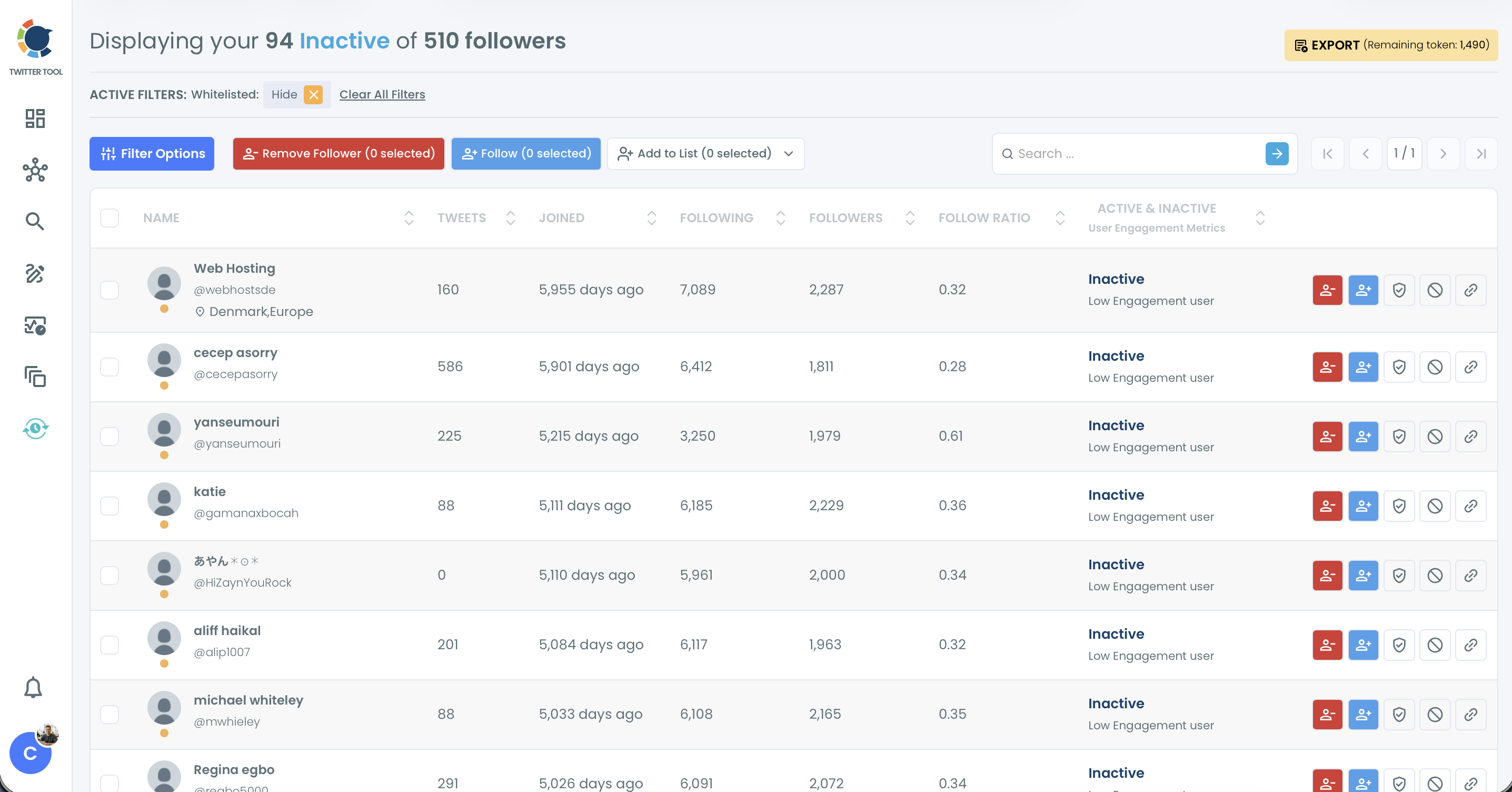The height and width of the screenshot is (792, 1512).
Task: Open the checklist monitor icon in sidebar
Action: pyautogui.click(x=35, y=325)
